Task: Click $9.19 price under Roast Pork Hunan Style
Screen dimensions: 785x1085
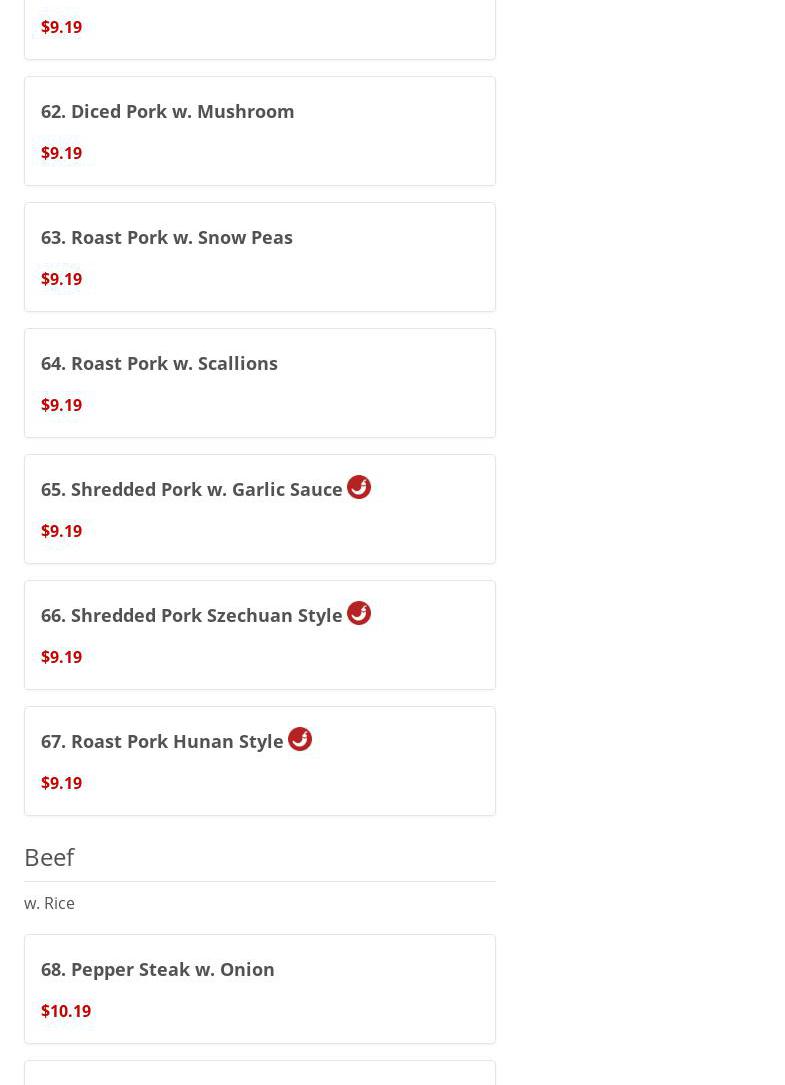Action: tap(62, 783)
